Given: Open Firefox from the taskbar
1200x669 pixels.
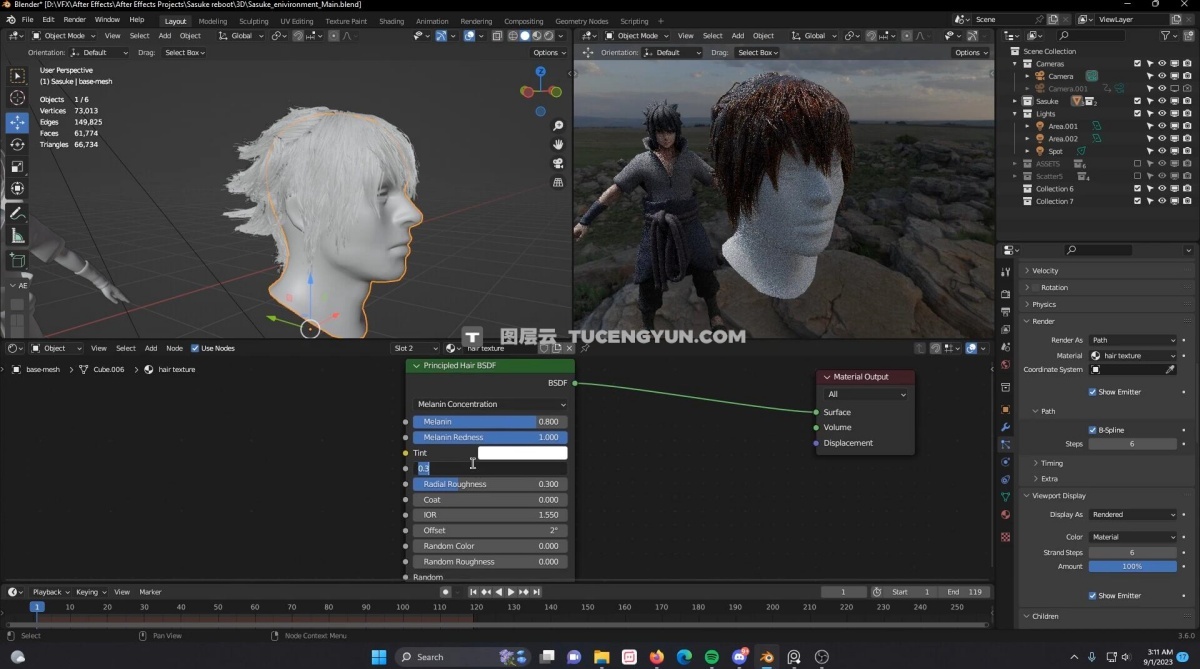Looking at the screenshot, I should pos(656,657).
